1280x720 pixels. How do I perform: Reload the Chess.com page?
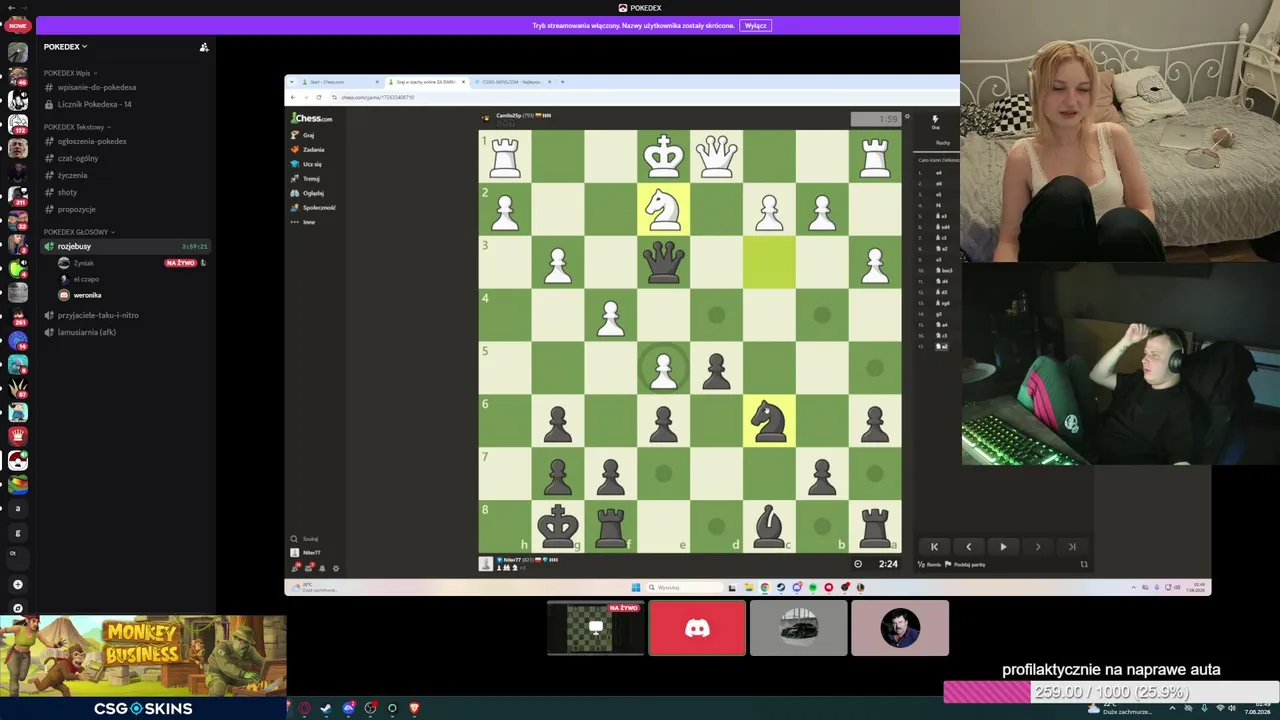click(x=319, y=97)
